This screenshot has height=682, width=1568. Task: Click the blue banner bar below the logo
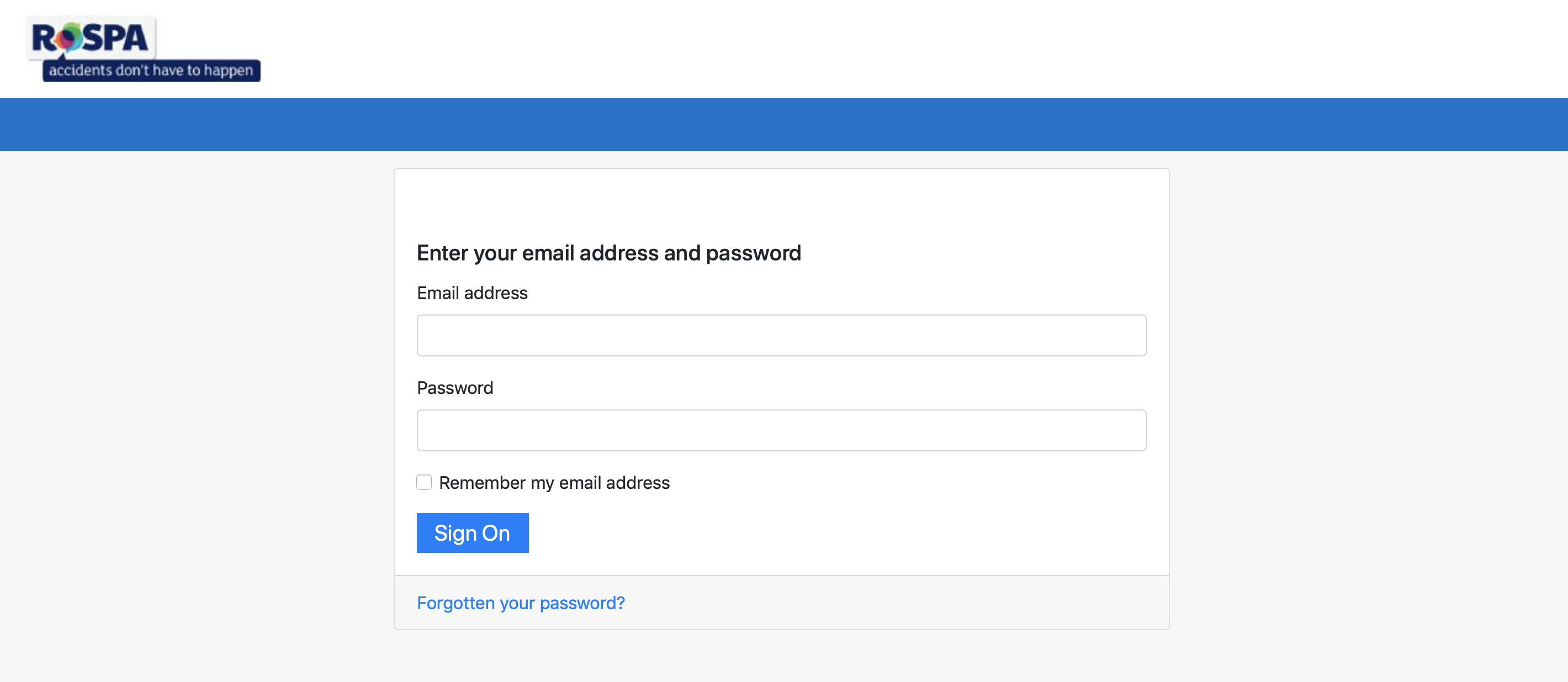coord(784,125)
